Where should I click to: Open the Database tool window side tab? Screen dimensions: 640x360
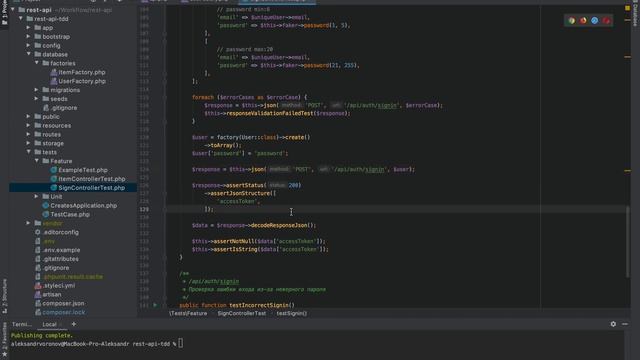635,13
